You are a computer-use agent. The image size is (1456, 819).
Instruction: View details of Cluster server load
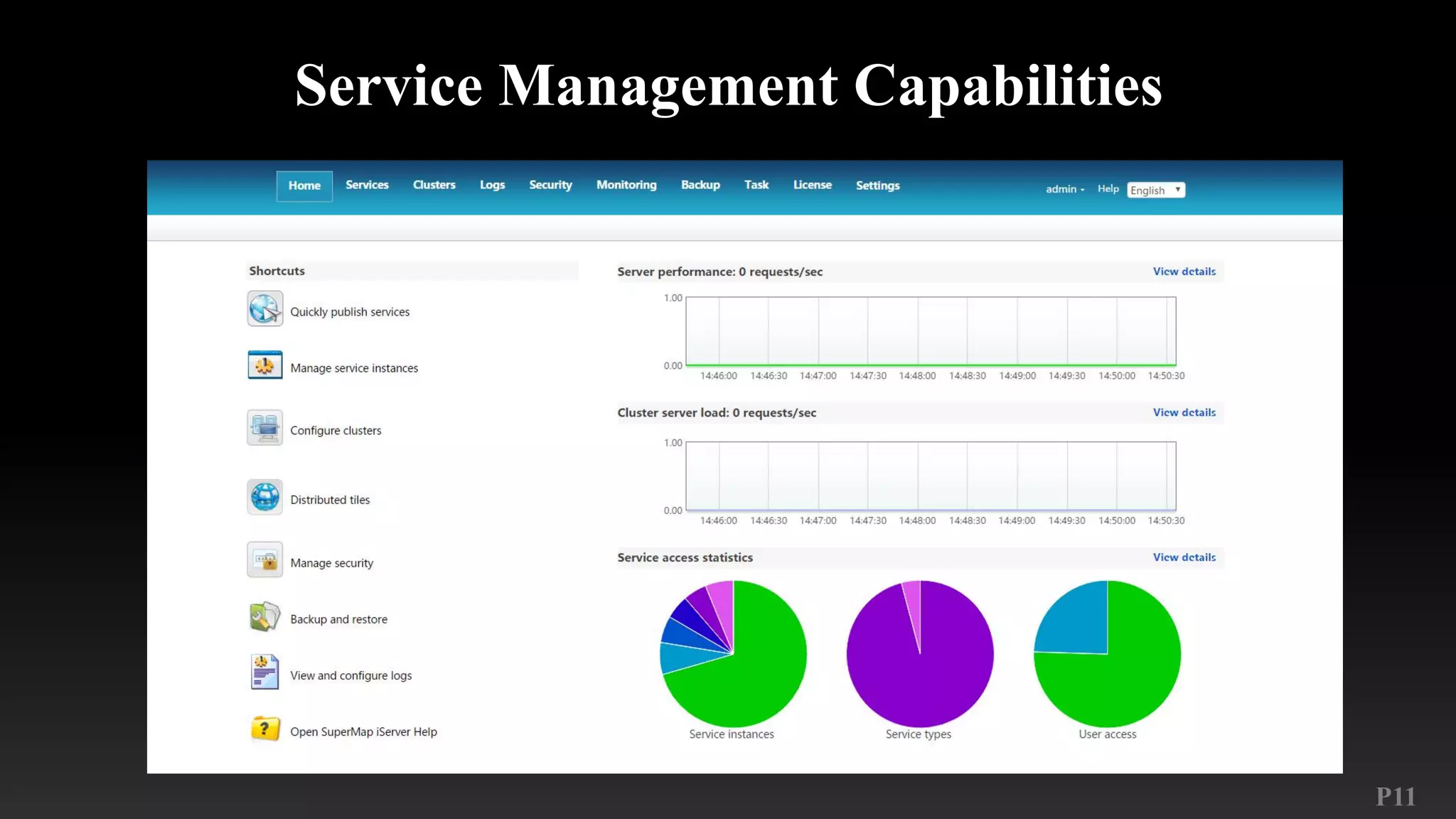click(1184, 412)
